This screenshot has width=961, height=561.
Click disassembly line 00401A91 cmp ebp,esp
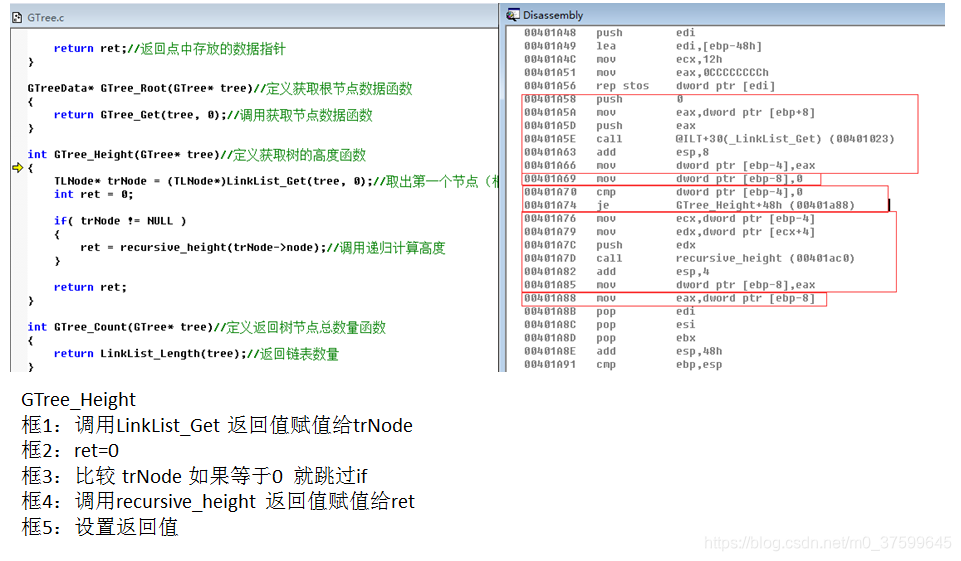tap(623, 365)
